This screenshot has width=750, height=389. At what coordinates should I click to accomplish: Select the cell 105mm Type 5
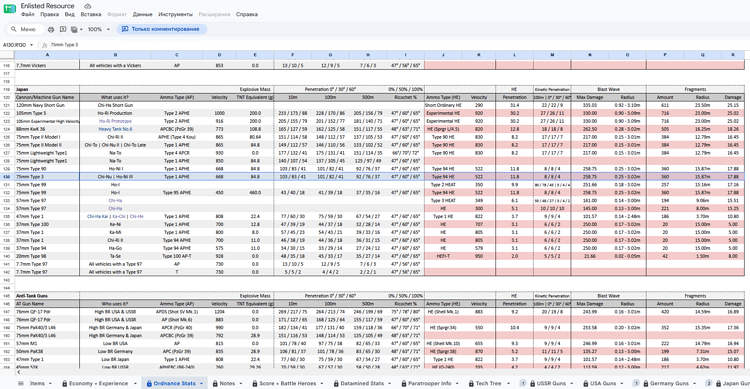pyautogui.click(x=47, y=113)
